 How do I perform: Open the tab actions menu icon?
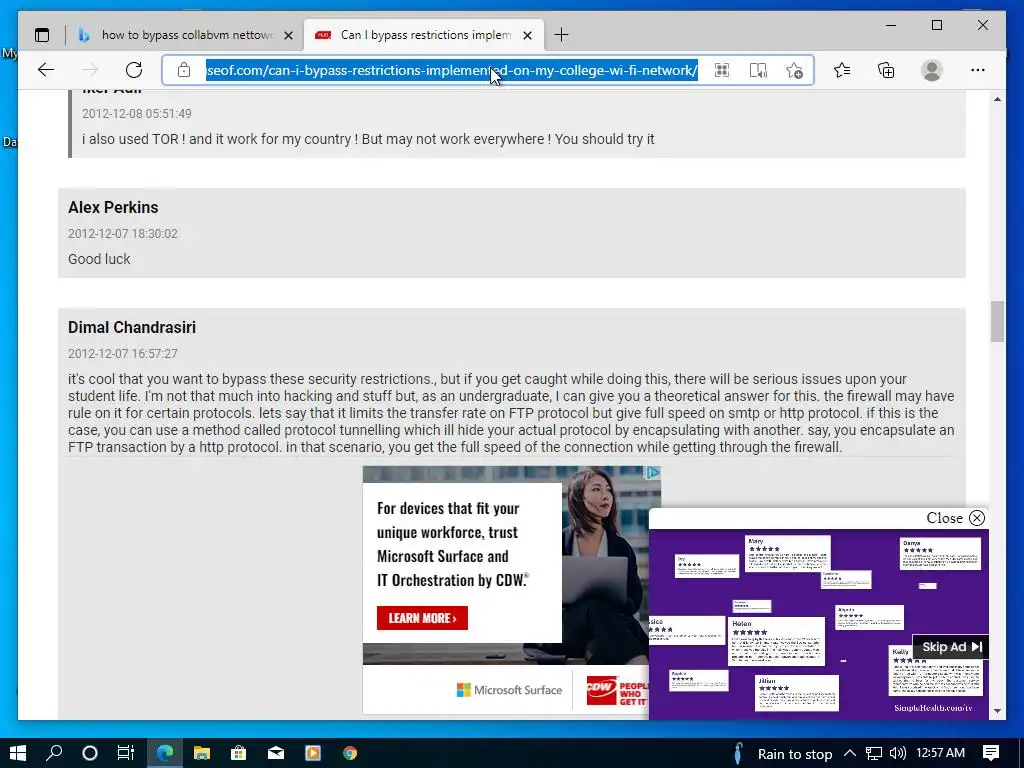42,35
